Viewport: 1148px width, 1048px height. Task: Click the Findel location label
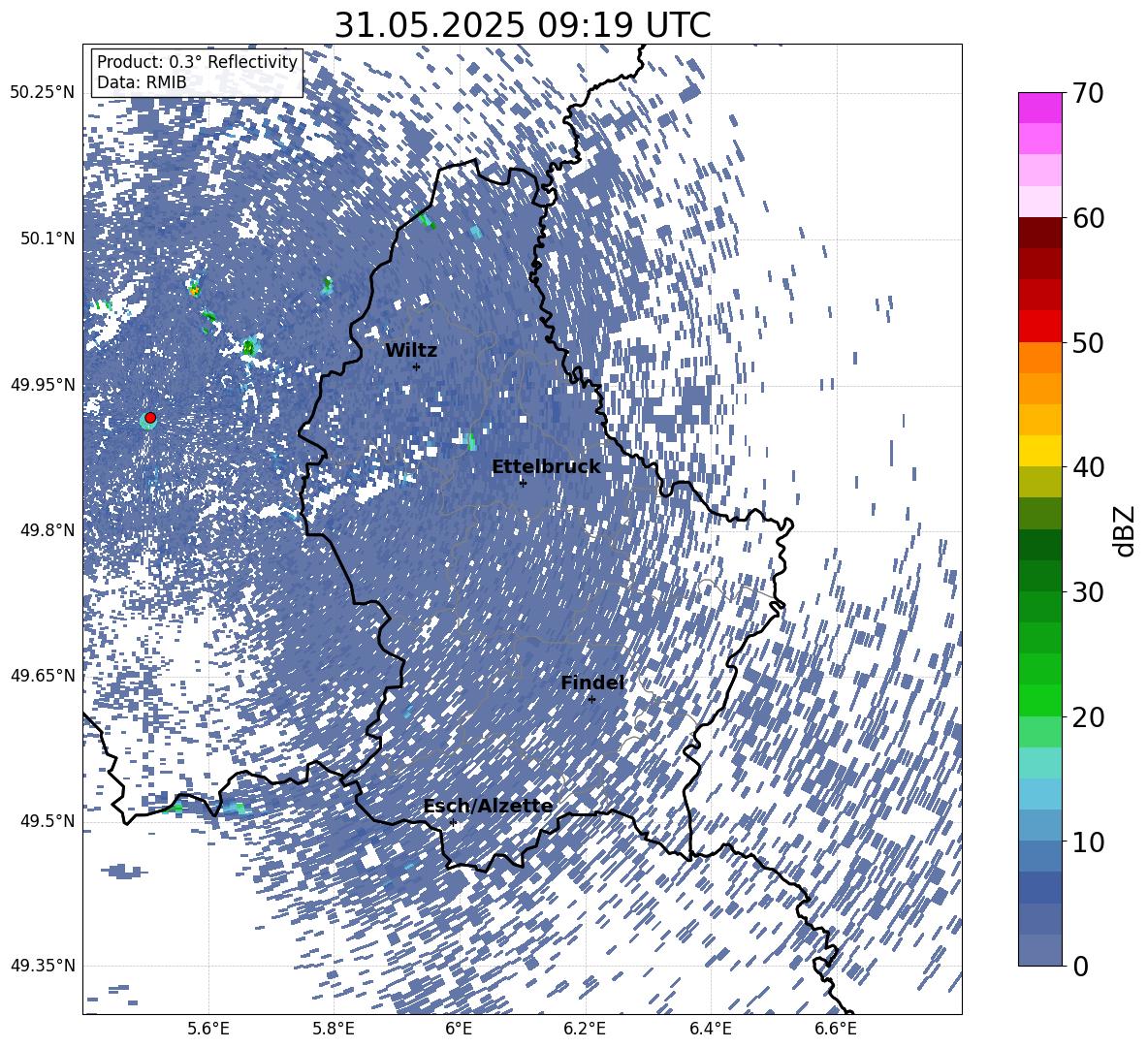pyautogui.click(x=592, y=683)
